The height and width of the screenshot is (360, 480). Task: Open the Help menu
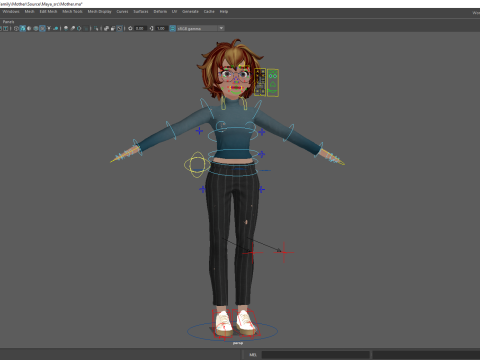point(224,12)
